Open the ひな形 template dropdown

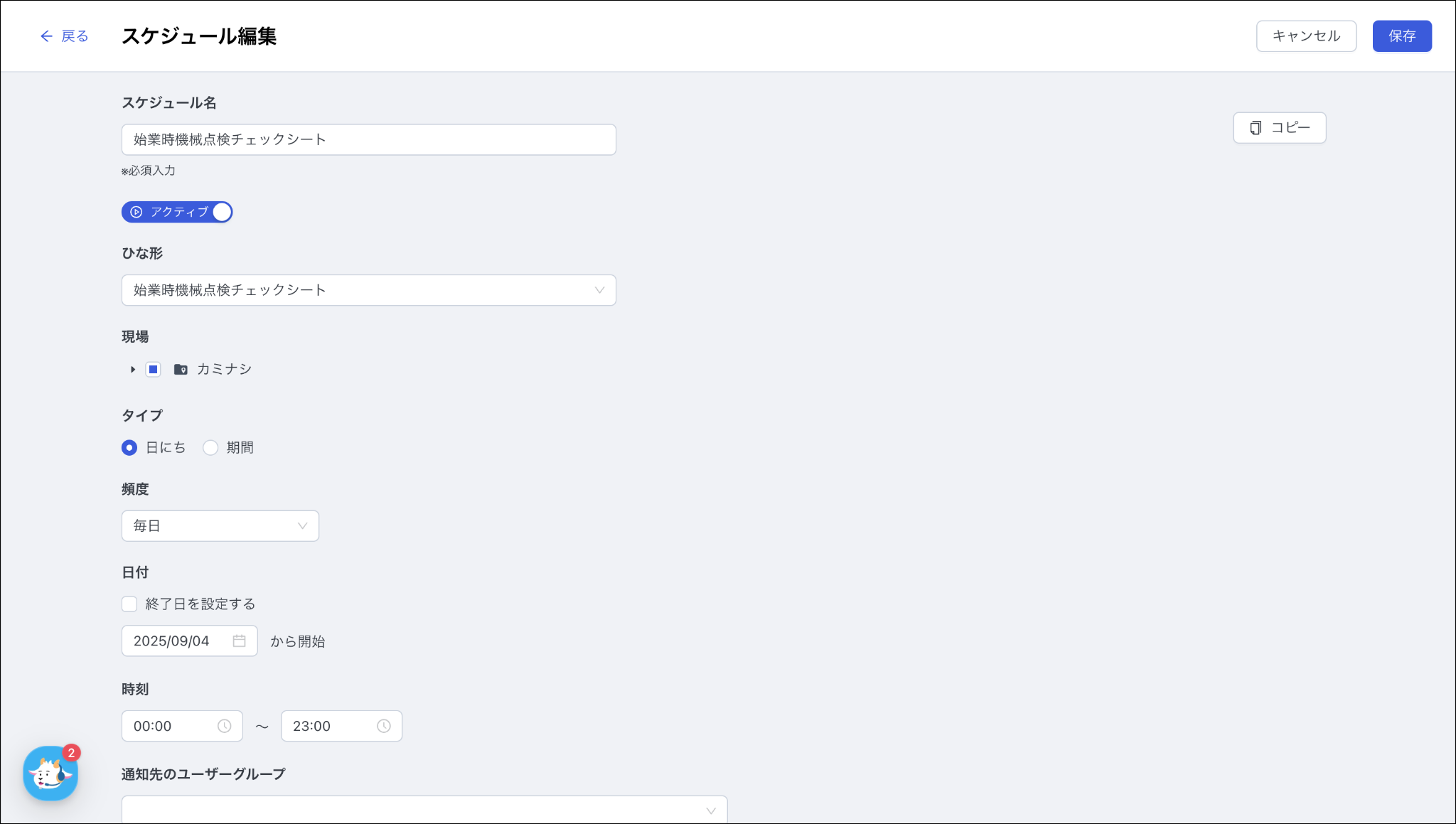[x=368, y=290]
